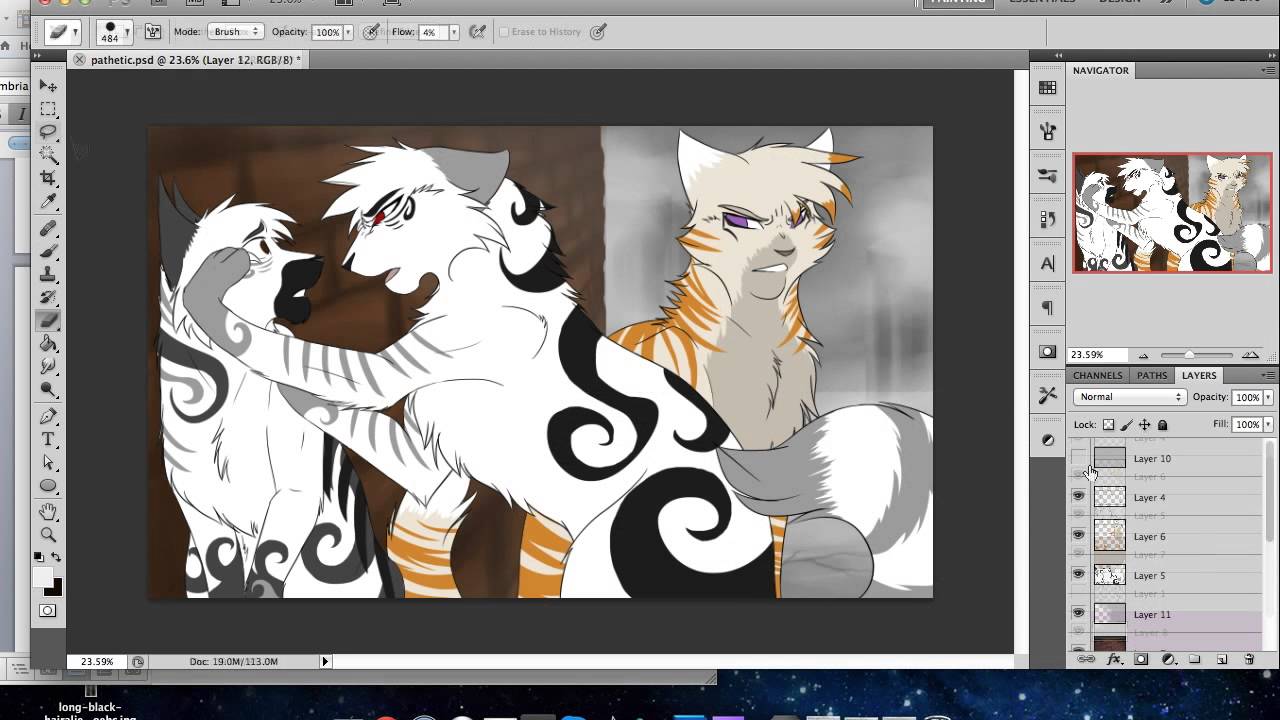Swap foreground and background colors
This screenshot has height=720, width=1280.
click(x=56, y=557)
